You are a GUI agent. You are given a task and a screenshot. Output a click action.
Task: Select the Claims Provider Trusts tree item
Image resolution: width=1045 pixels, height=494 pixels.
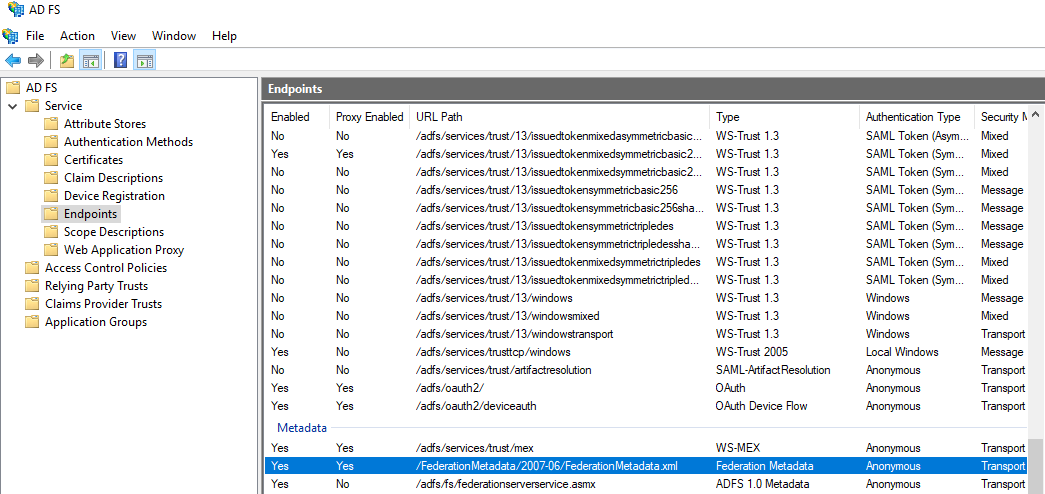click(103, 303)
